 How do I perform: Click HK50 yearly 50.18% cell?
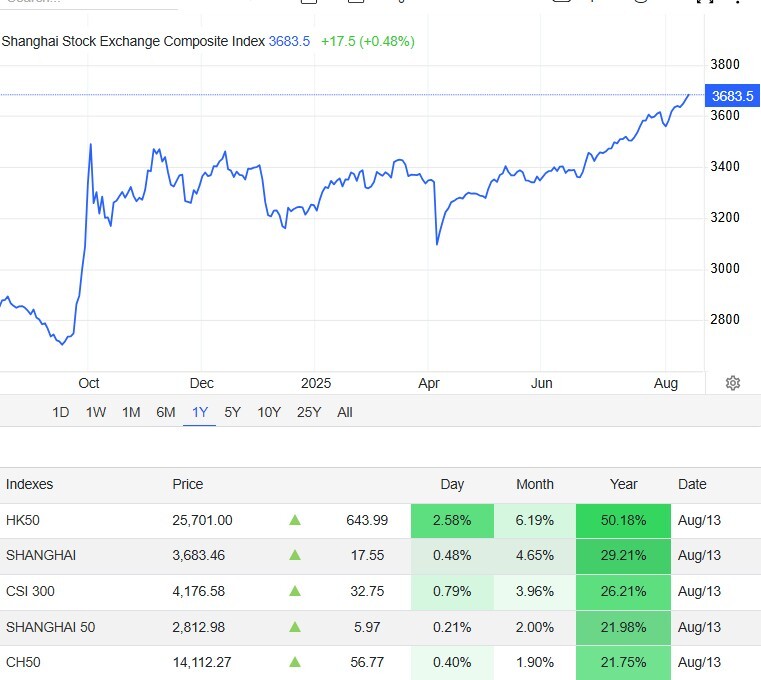pos(624,520)
